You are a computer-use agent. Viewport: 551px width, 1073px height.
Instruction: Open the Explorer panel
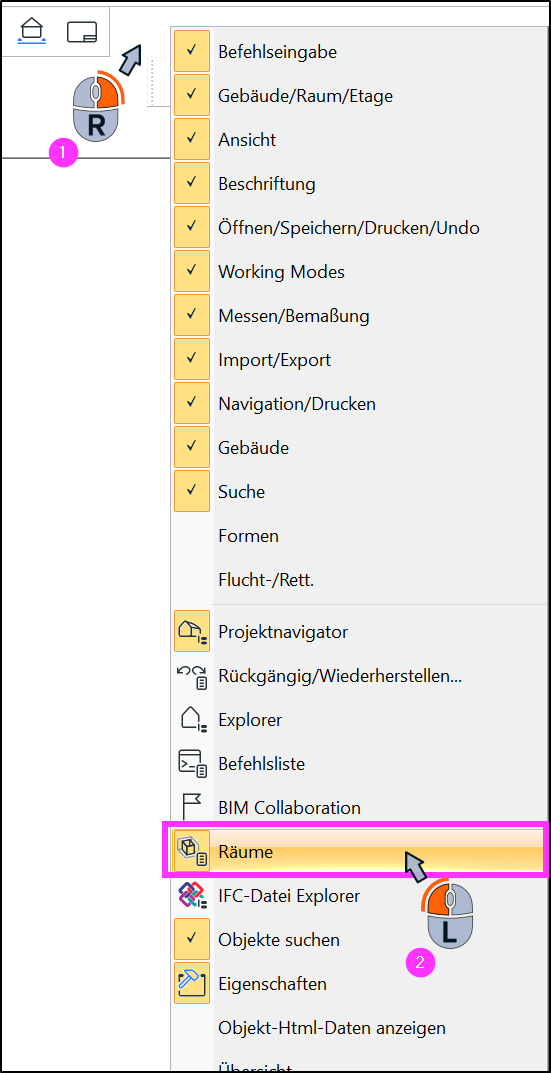tap(359, 720)
